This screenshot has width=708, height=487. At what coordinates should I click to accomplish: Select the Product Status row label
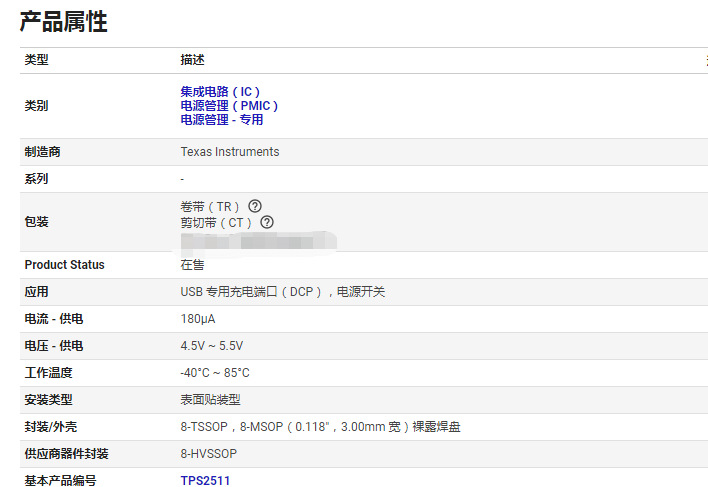point(65,264)
